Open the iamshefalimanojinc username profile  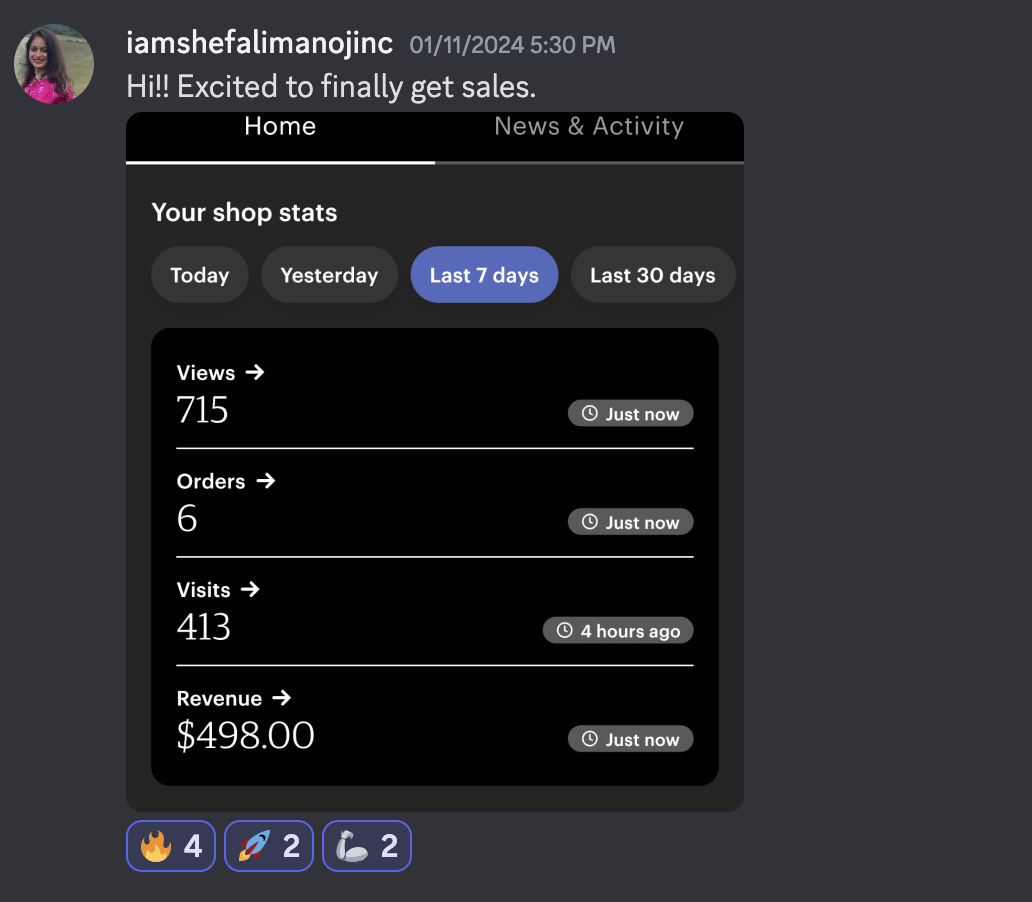click(x=259, y=43)
